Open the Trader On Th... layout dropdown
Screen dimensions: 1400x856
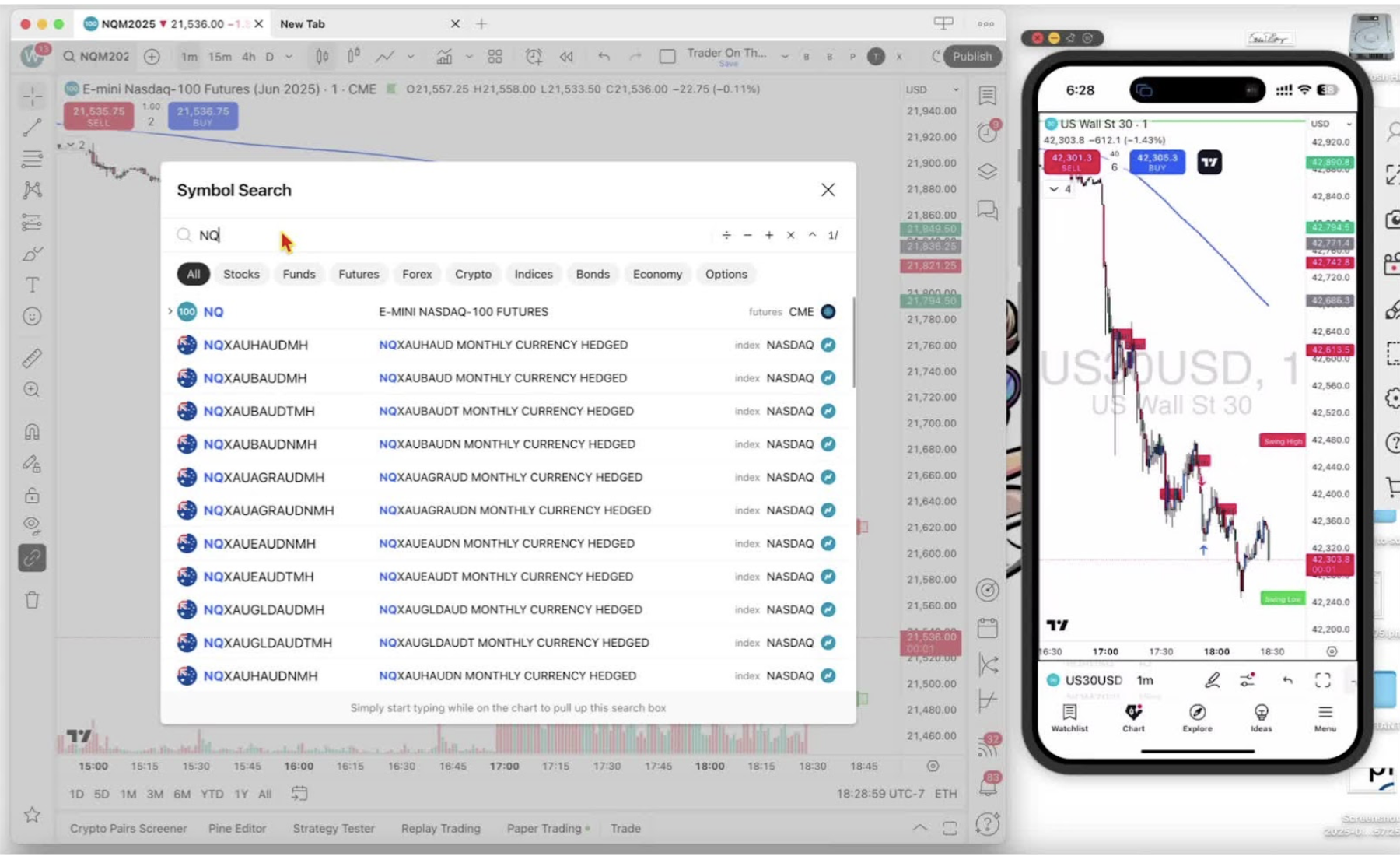point(785,57)
